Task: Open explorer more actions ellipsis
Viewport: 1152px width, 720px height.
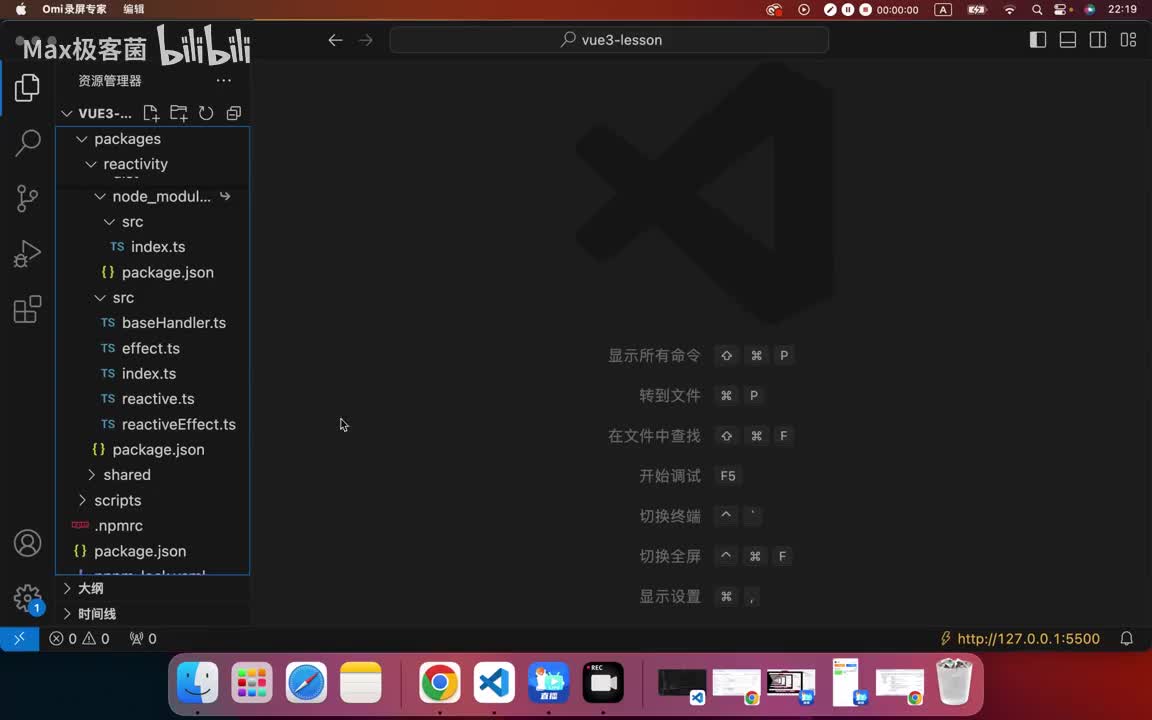Action: (224, 81)
